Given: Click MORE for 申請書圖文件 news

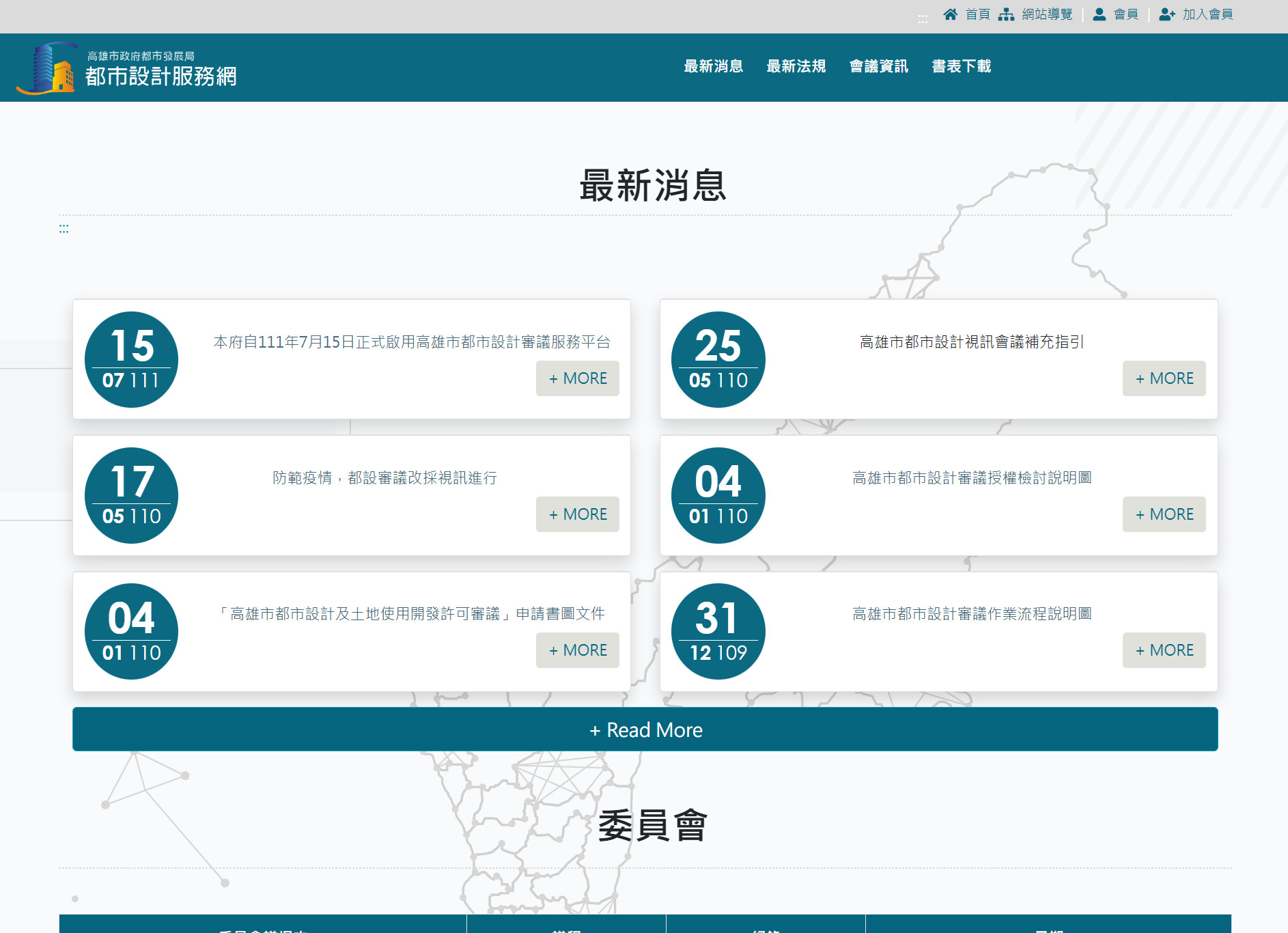Looking at the screenshot, I should (x=578, y=650).
